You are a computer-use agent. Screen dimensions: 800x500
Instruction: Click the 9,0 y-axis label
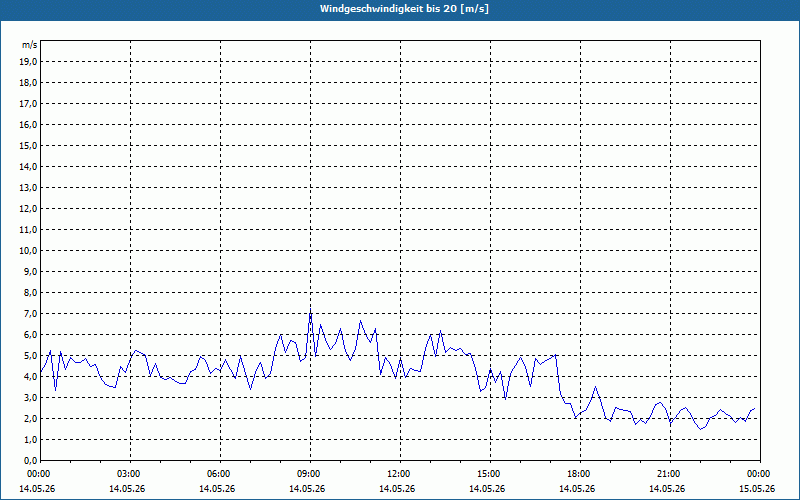point(30,271)
